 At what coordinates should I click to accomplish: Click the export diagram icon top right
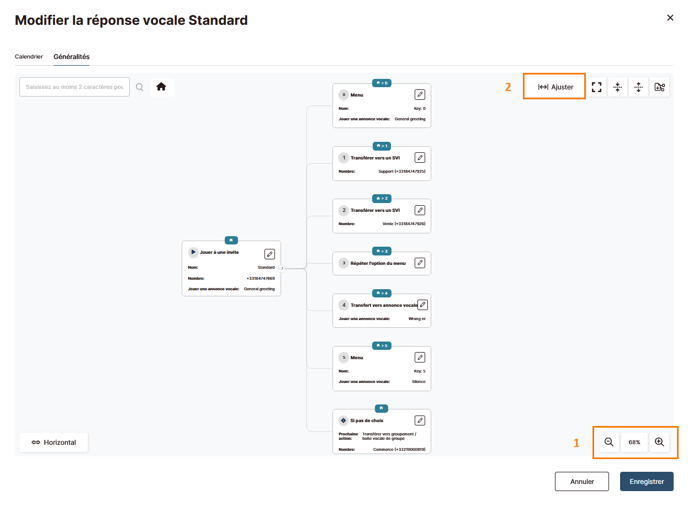pyautogui.click(x=659, y=87)
